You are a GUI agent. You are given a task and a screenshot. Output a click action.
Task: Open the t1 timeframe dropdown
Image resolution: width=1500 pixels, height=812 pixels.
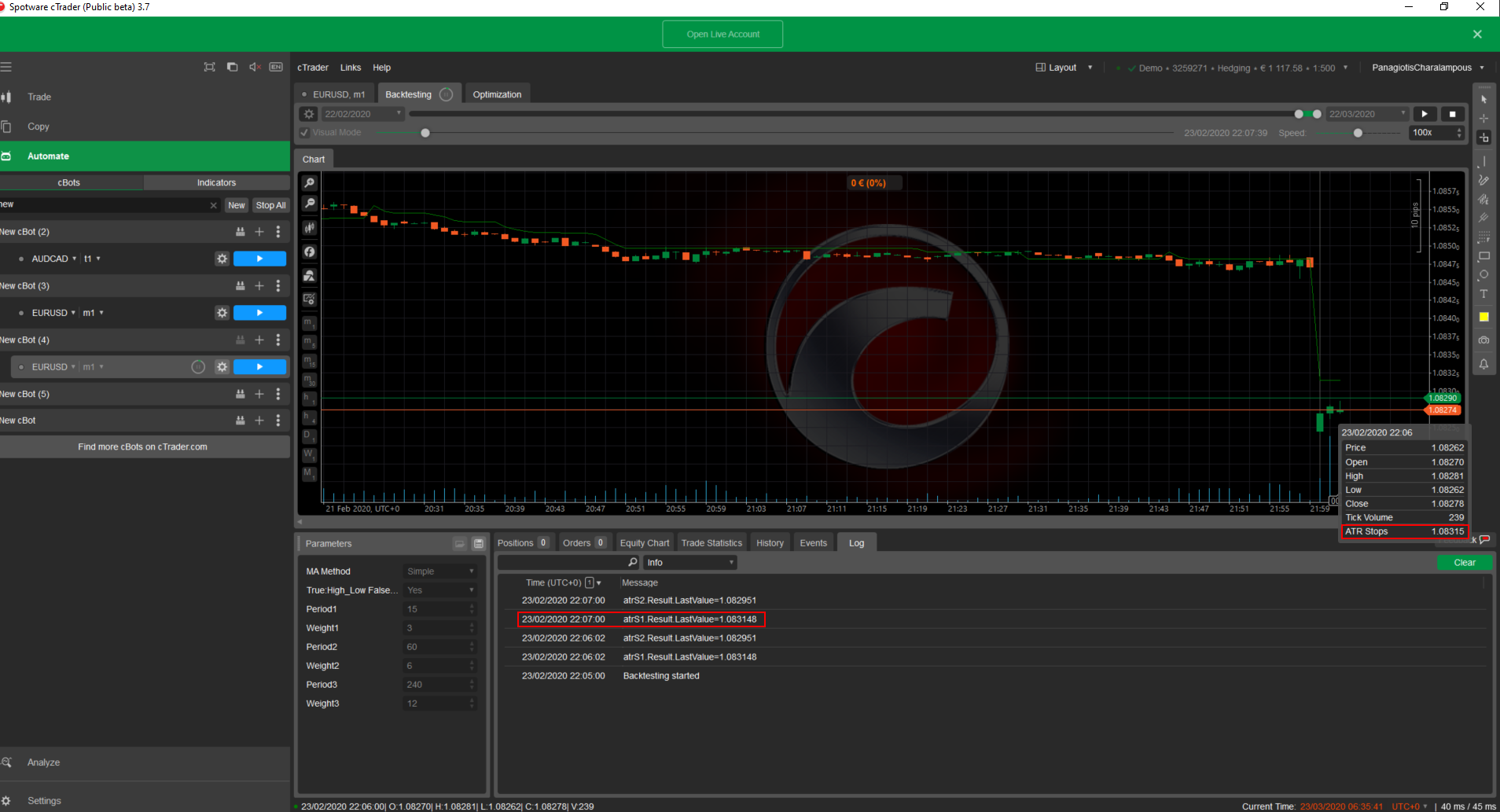pos(92,259)
